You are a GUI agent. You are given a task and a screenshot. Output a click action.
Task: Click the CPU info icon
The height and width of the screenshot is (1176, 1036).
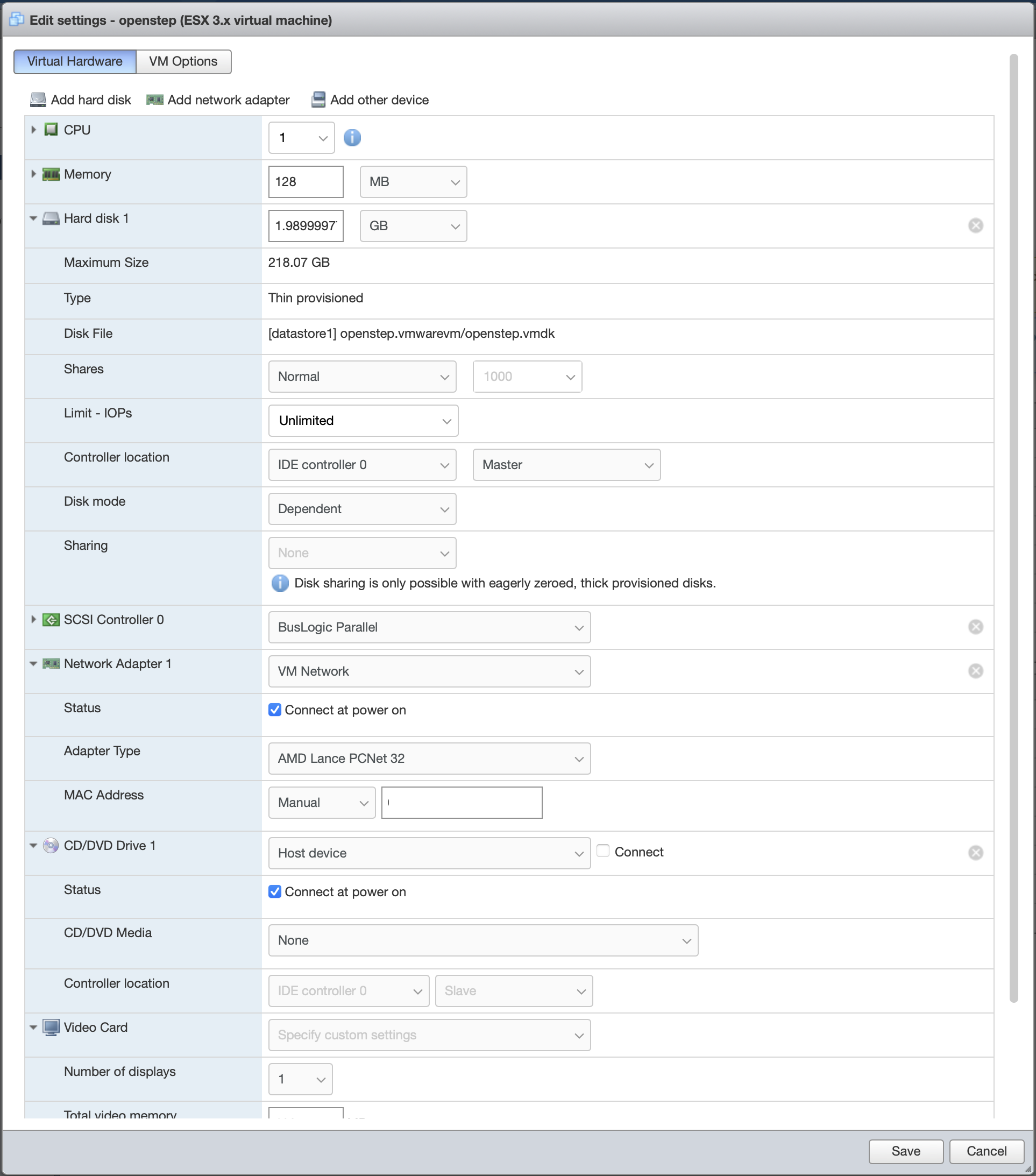tap(352, 138)
